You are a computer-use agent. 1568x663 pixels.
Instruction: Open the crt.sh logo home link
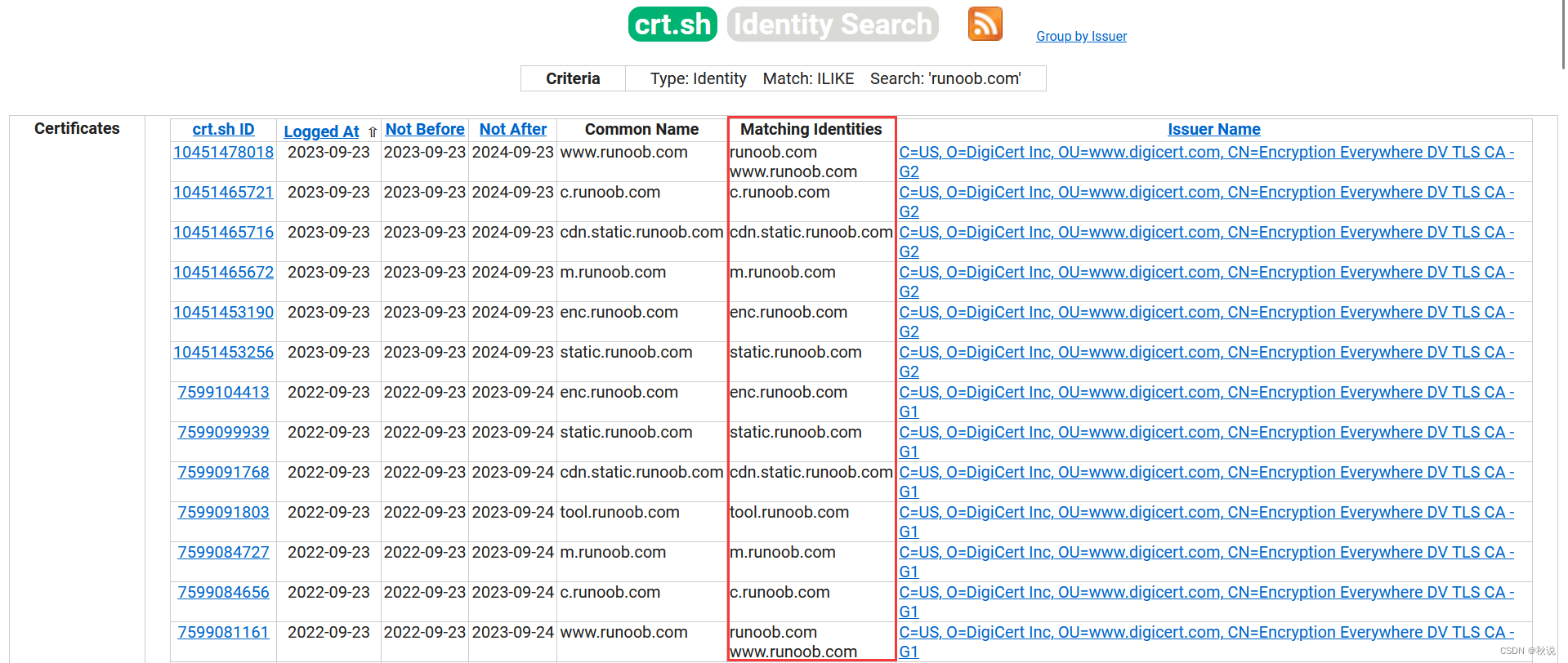click(672, 24)
